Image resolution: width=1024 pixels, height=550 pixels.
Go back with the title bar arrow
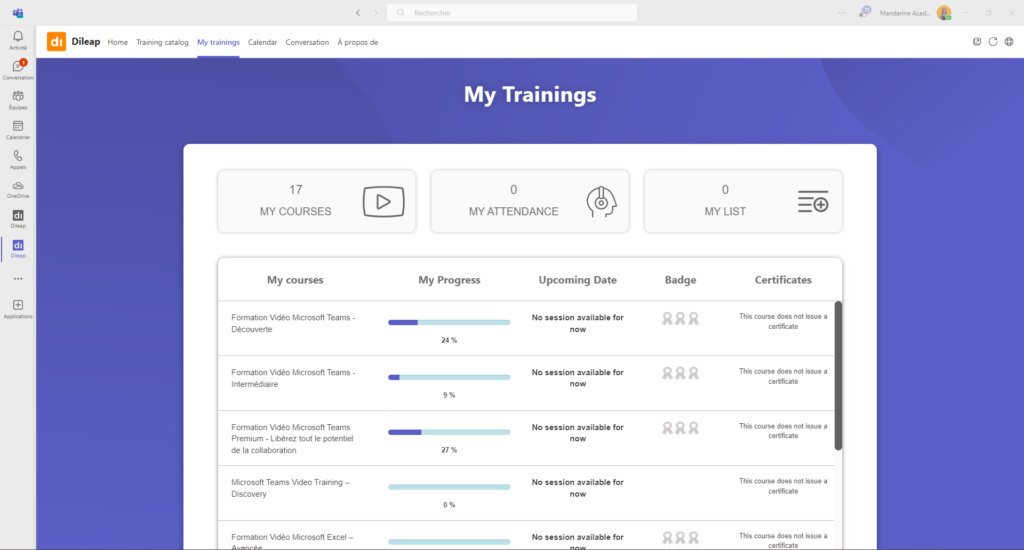[358, 12]
